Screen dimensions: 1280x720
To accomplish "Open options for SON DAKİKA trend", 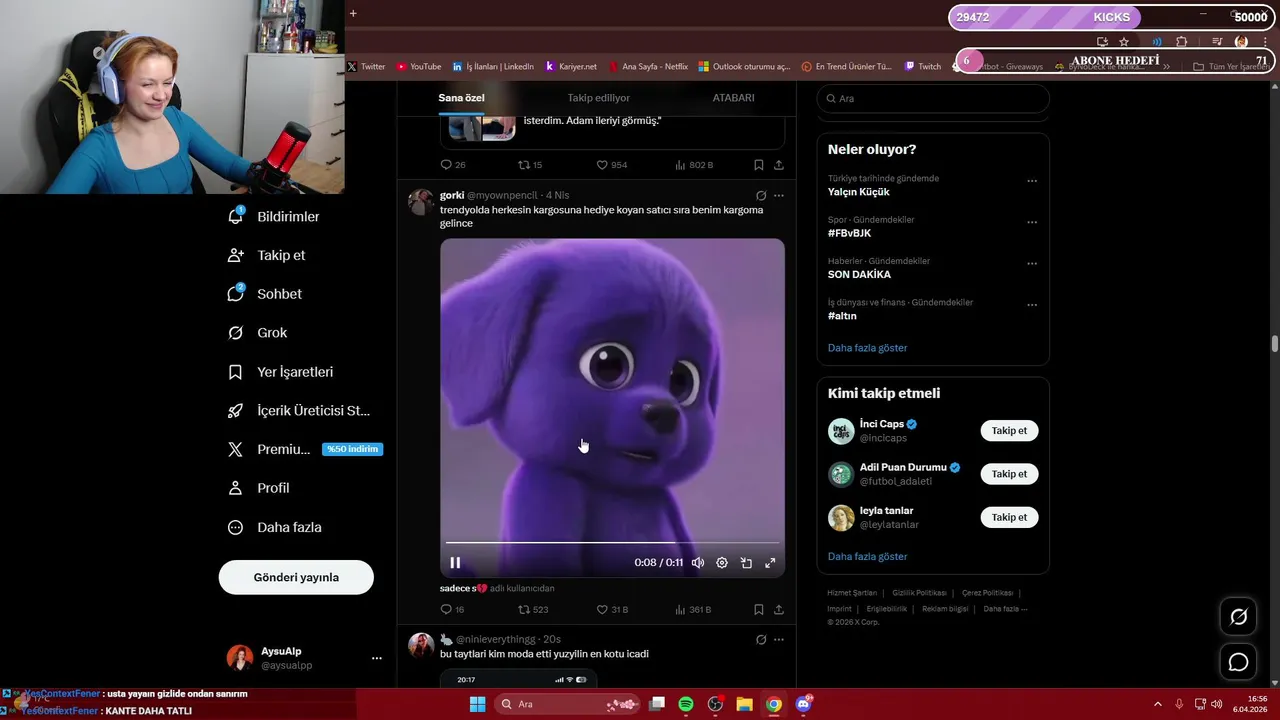I will pos(1032,264).
